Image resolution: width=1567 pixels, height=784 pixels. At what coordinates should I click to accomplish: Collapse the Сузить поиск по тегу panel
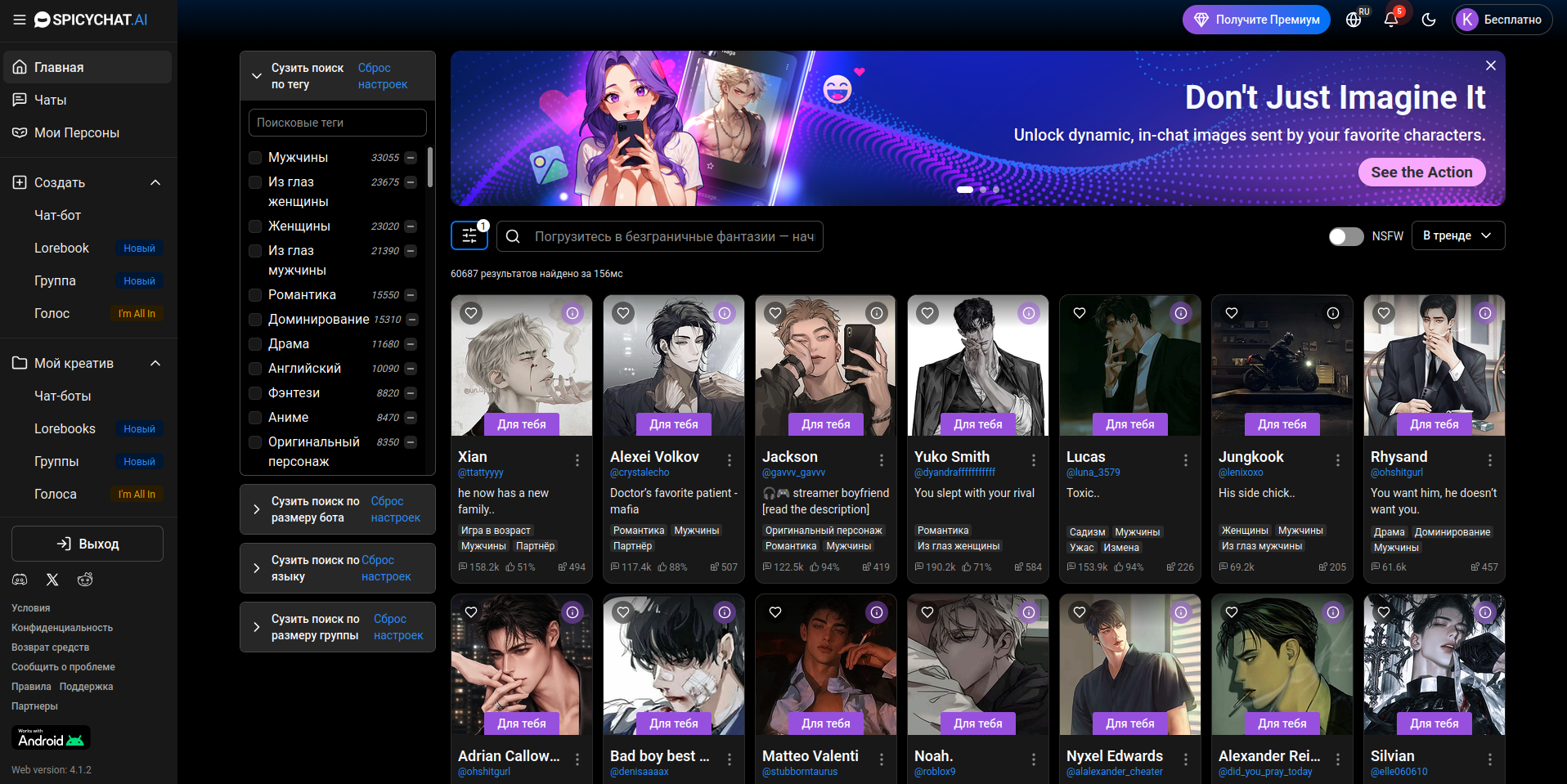coord(257,76)
